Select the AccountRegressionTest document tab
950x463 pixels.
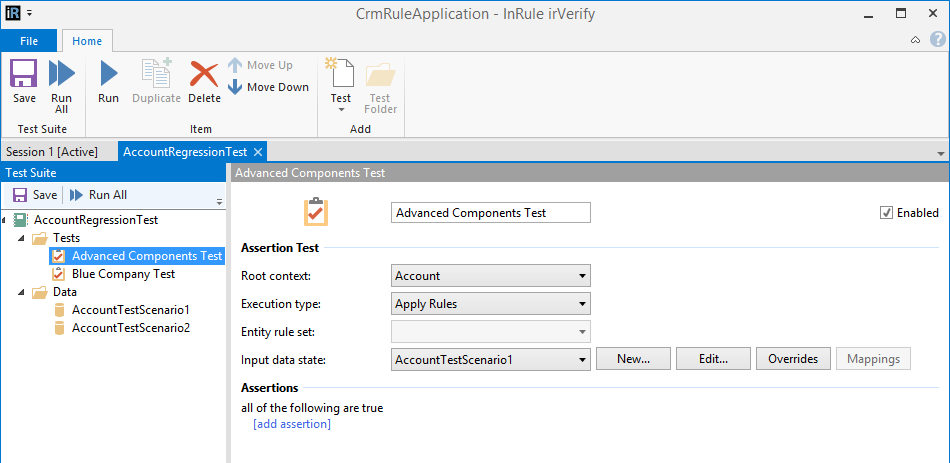[x=185, y=152]
